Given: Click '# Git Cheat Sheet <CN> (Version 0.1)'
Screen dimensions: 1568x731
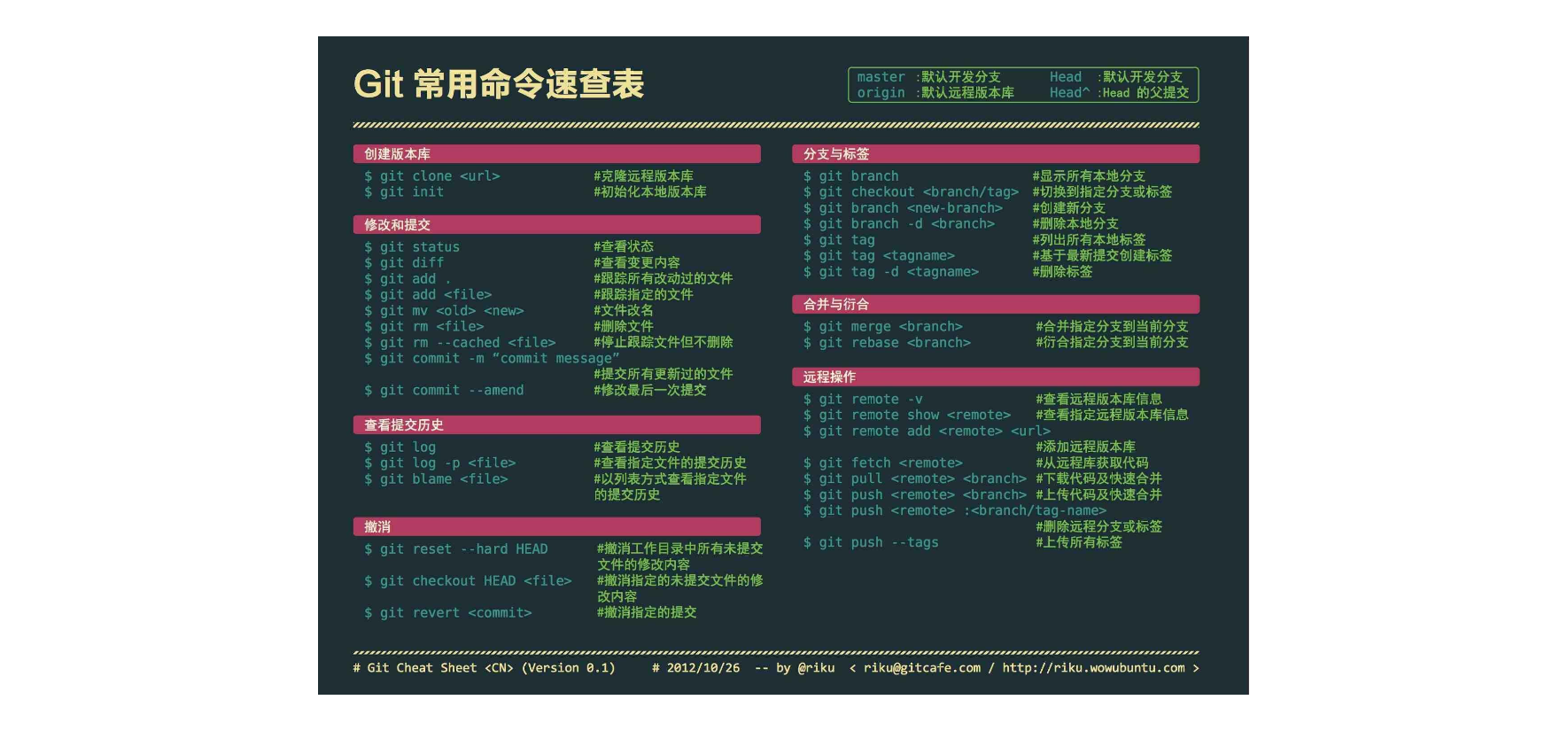Looking at the screenshot, I should (x=484, y=668).
